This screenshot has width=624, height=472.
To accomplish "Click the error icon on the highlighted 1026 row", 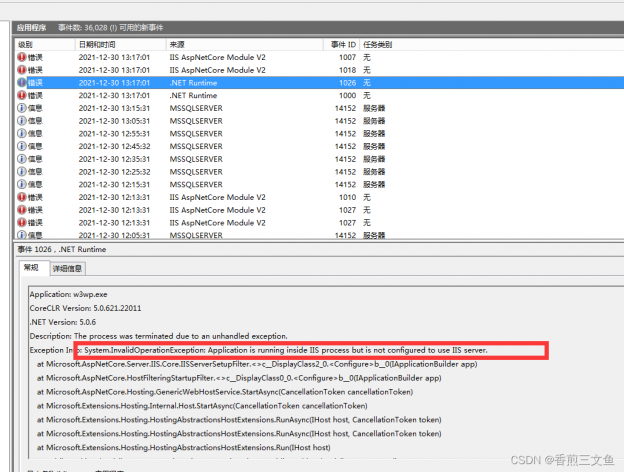I will (22, 83).
